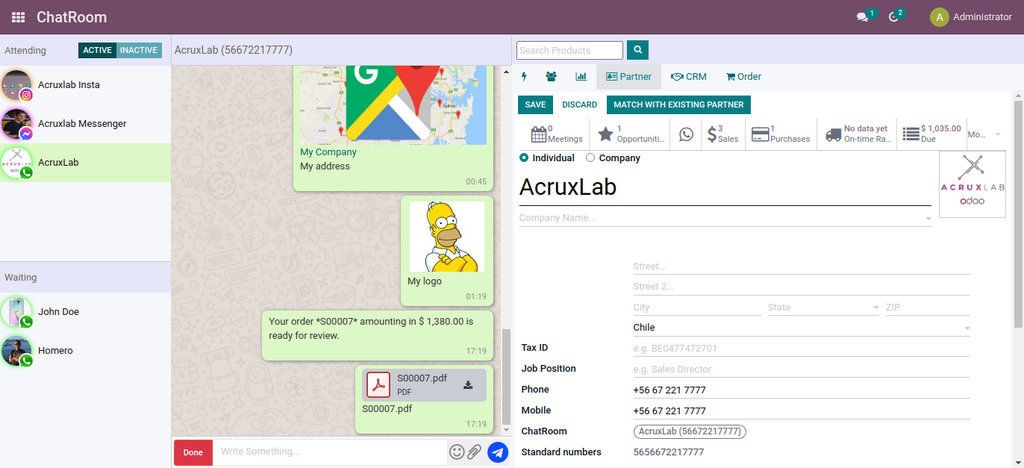The height and width of the screenshot is (468, 1024).
Task: Click the partner form scrollbar
Action: [x=1018, y=213]
